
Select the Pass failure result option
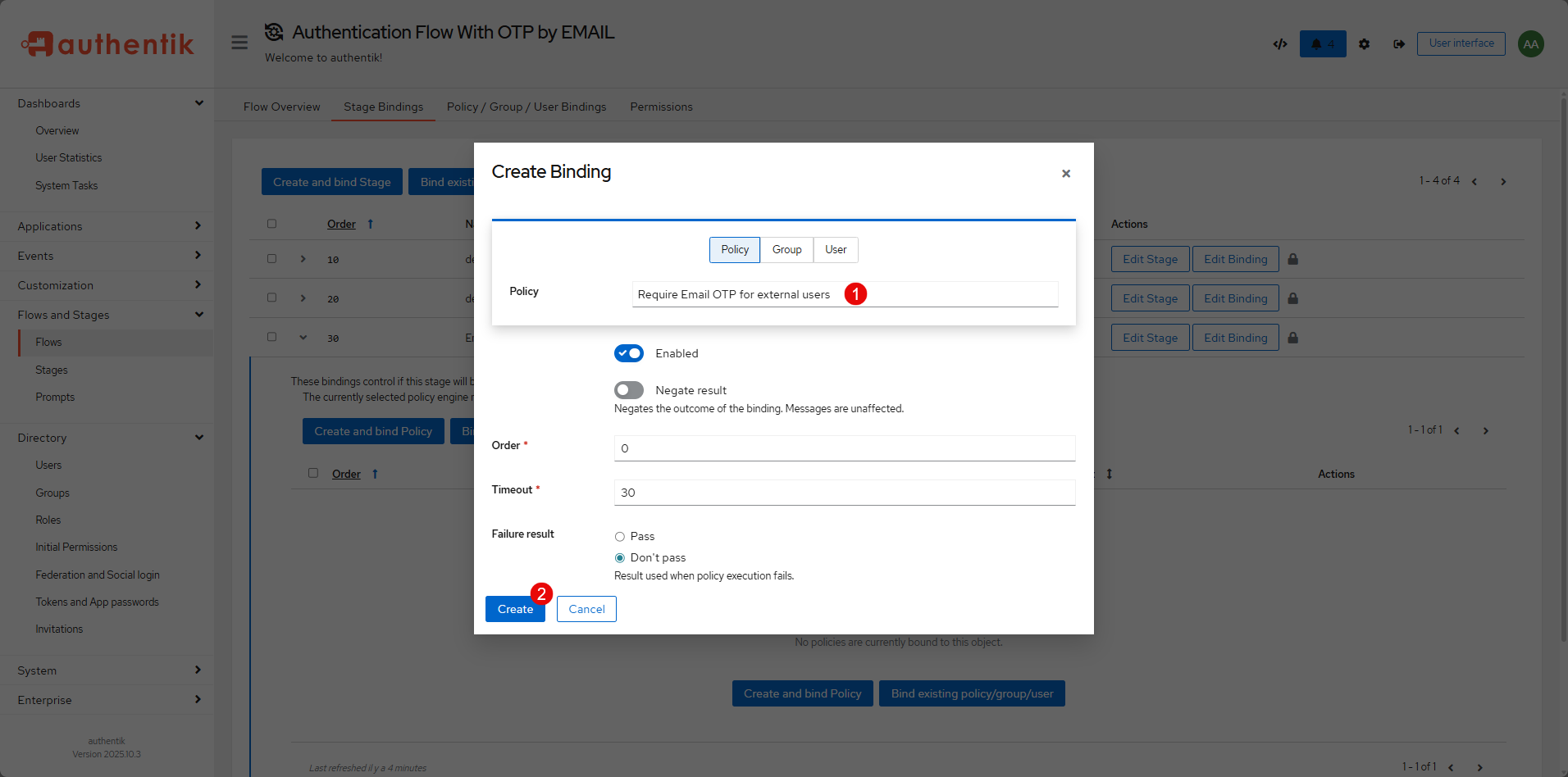coord(620,537)
